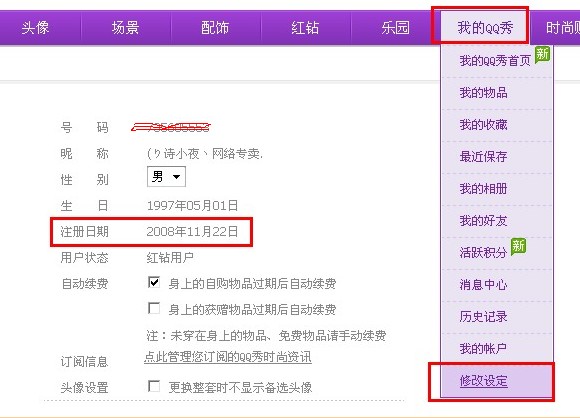Open the 乐园 tab
This screenshot has height=418, width=580.
(395, 28)
